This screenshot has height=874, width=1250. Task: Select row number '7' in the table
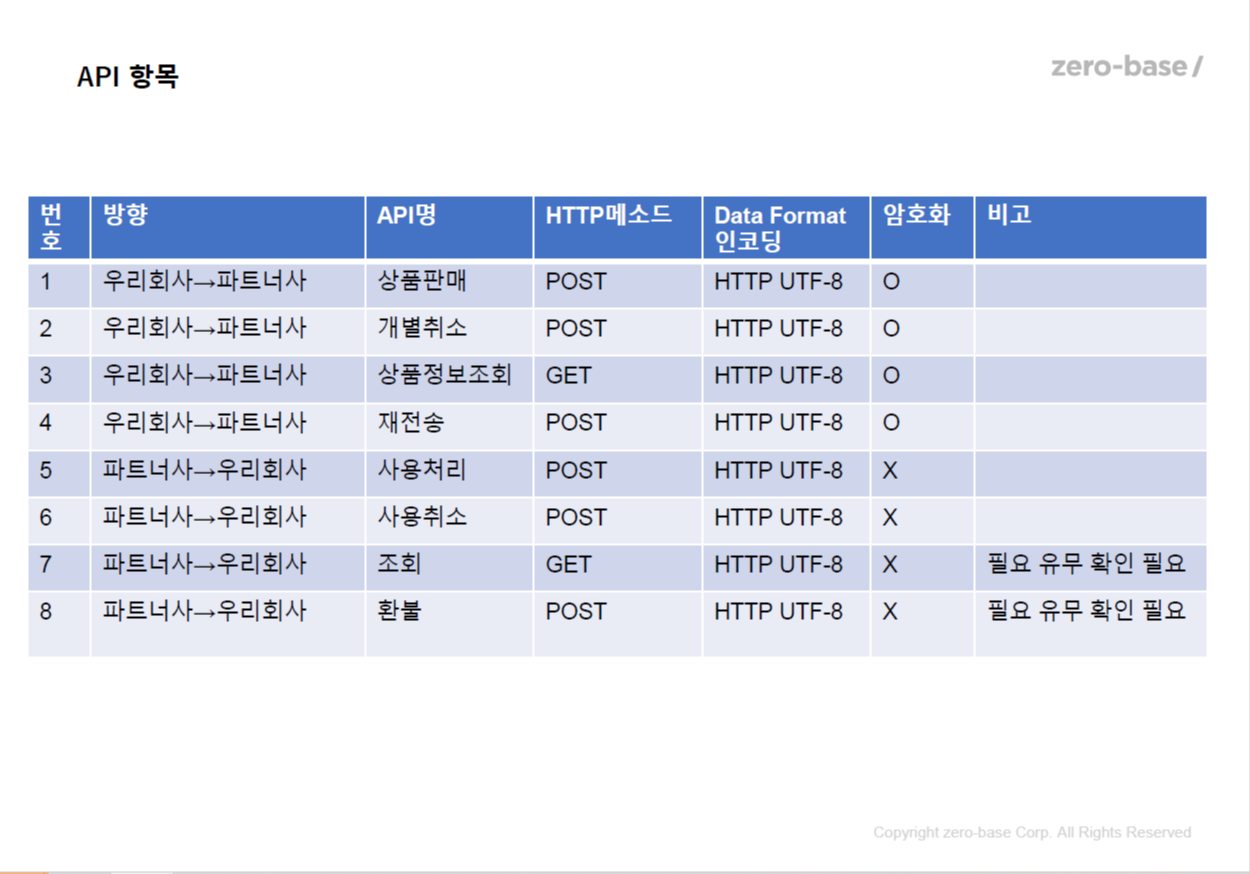[59, 566]
